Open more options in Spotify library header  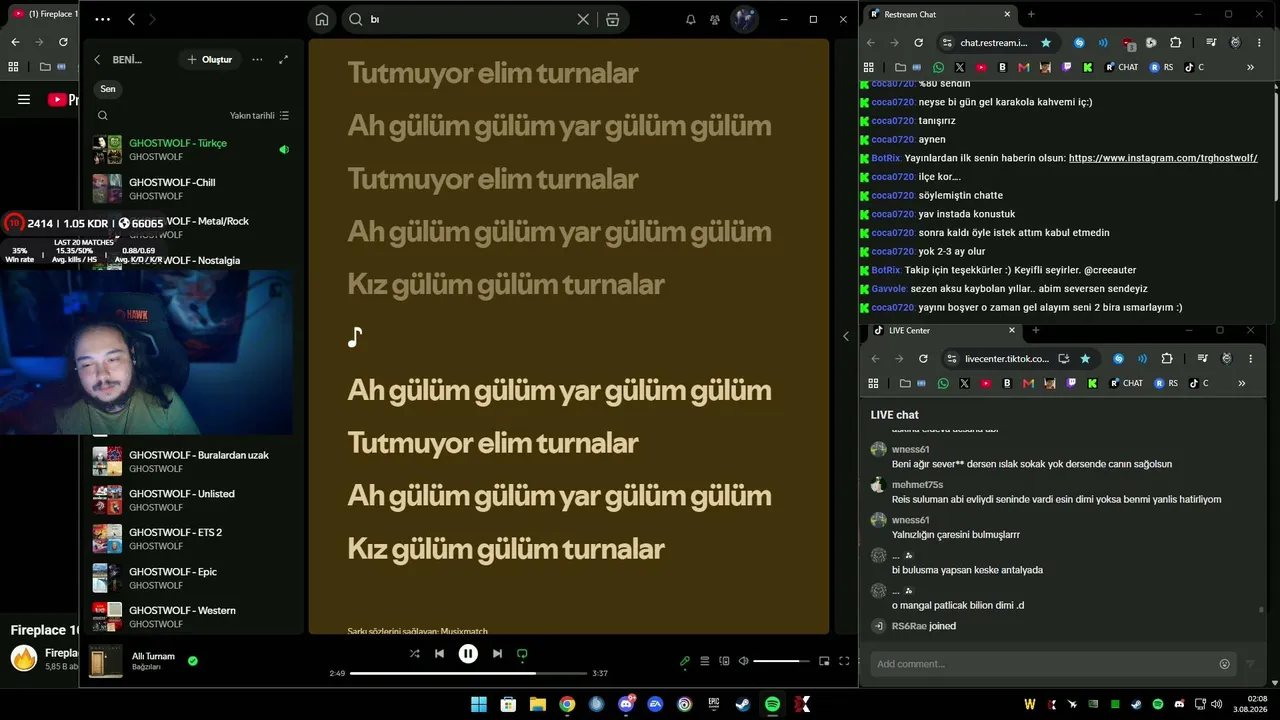(x=257, y=60)
